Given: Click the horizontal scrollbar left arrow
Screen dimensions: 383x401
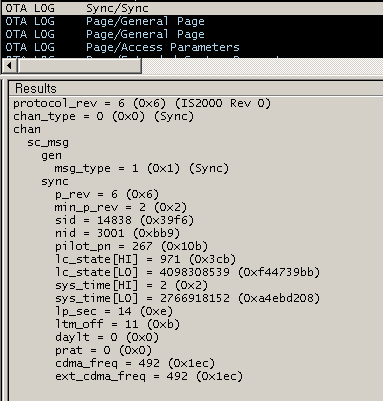Looking at the screenshot, I should [x=9, y=66].
